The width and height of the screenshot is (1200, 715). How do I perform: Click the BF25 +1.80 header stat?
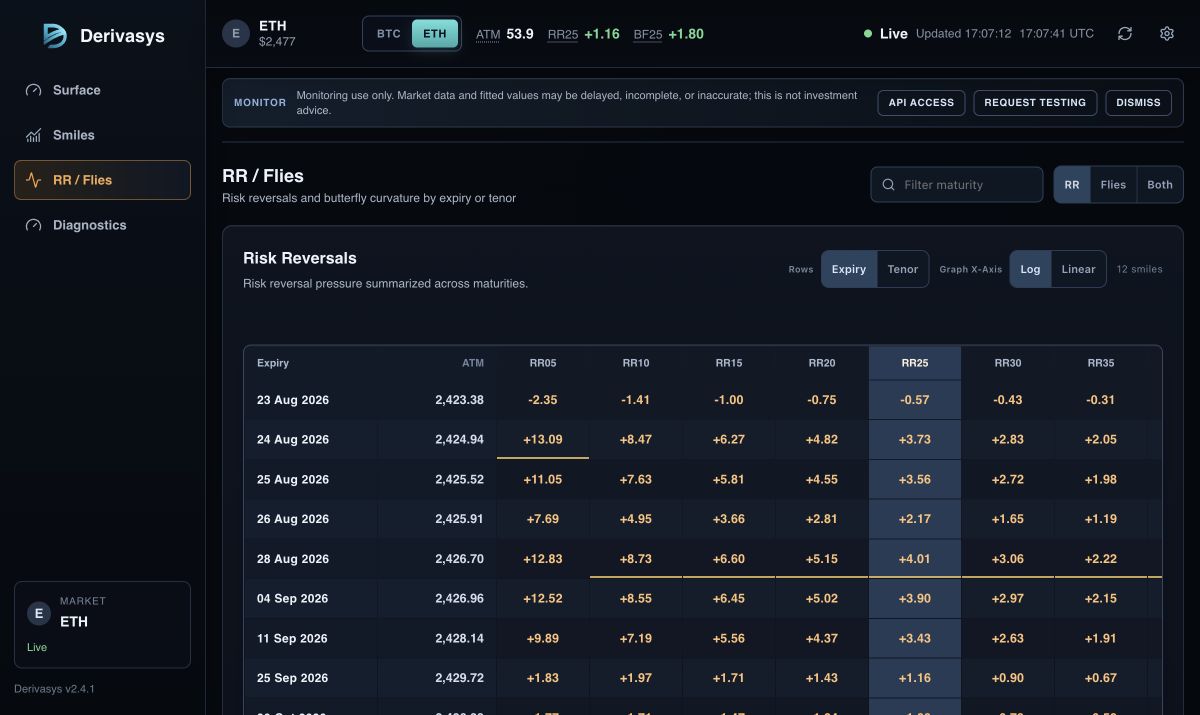[x=669, y=34]
